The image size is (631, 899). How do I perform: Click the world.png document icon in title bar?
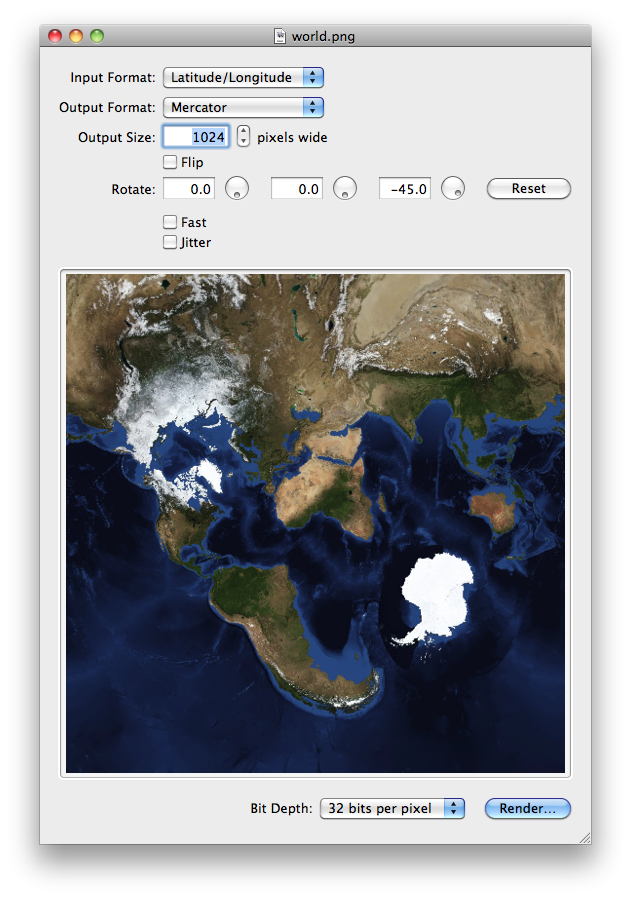[x=281, y=37]
